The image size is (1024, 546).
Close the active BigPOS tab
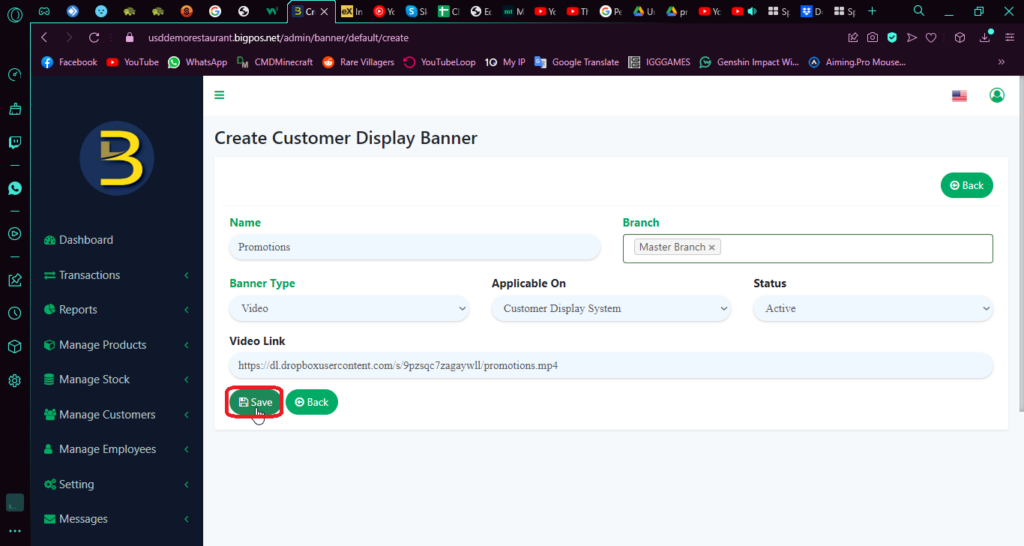(x=325, y=12)
